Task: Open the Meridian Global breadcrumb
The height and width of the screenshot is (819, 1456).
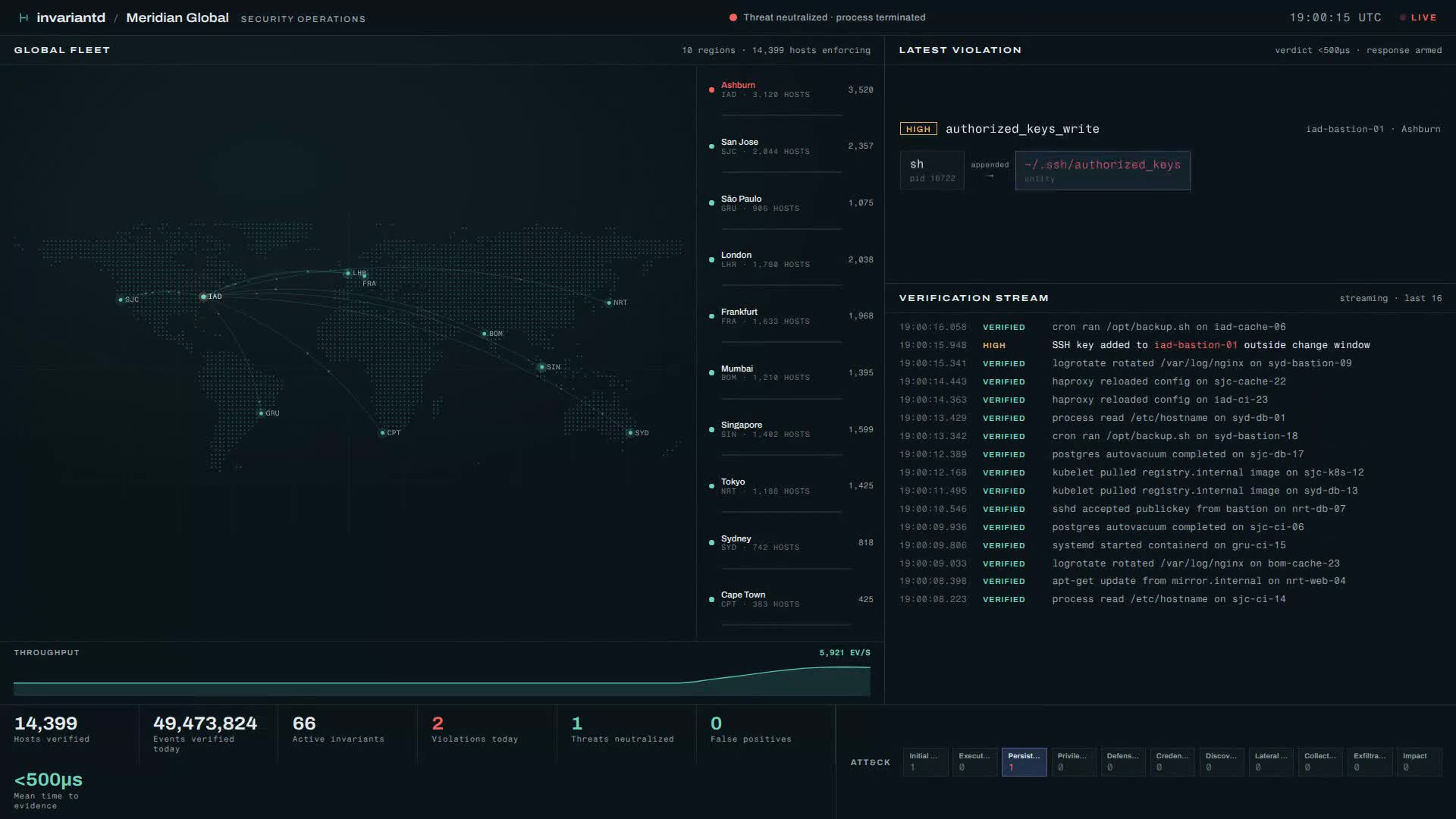Action: click(177, 17)
